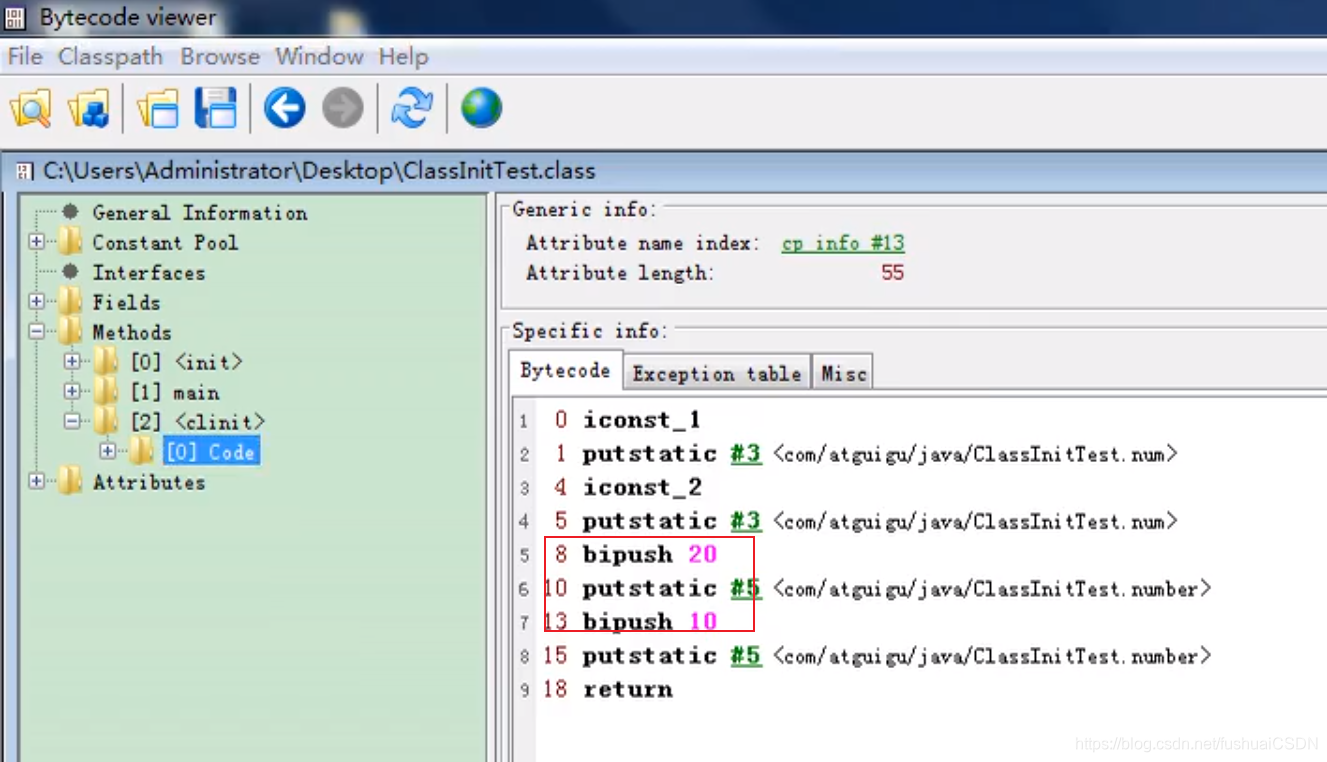The width and height of the screenshot is (1327, 762).
Task: Click the open Java module icon
Action: [x=88, y=108]
